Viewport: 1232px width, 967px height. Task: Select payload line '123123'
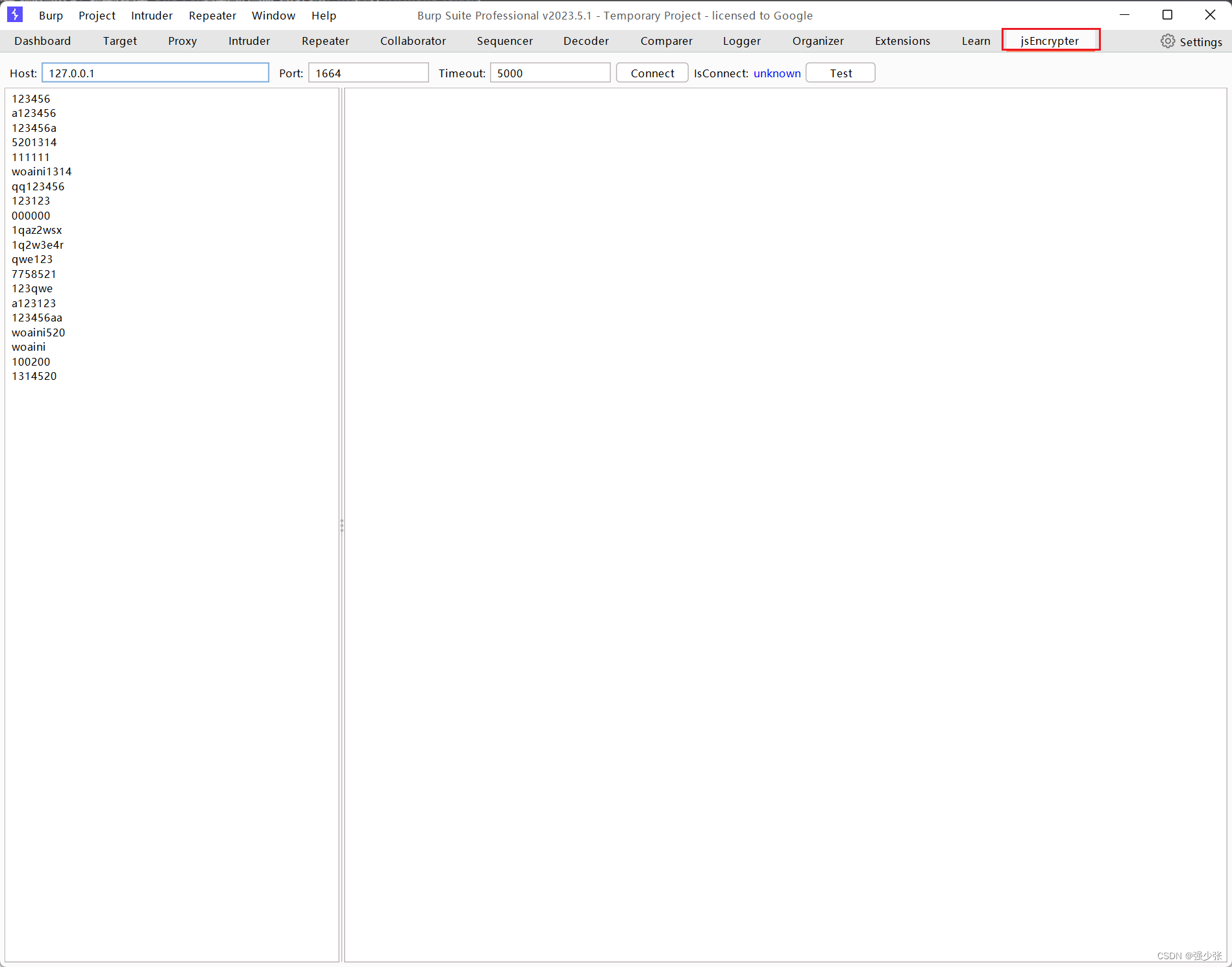tap(31, 201)
